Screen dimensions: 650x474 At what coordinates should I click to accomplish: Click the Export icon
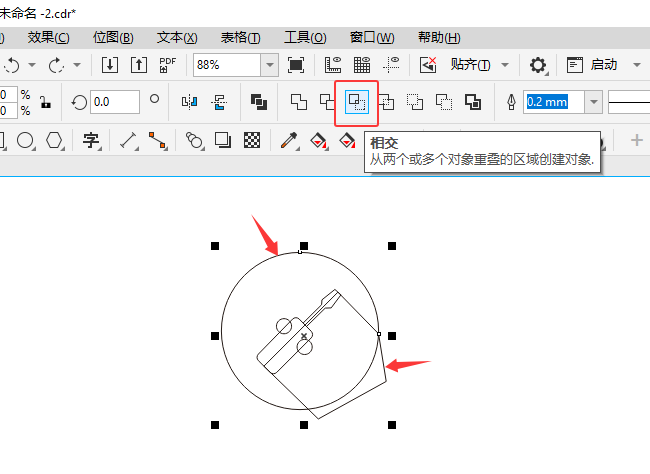click(139, 65)
